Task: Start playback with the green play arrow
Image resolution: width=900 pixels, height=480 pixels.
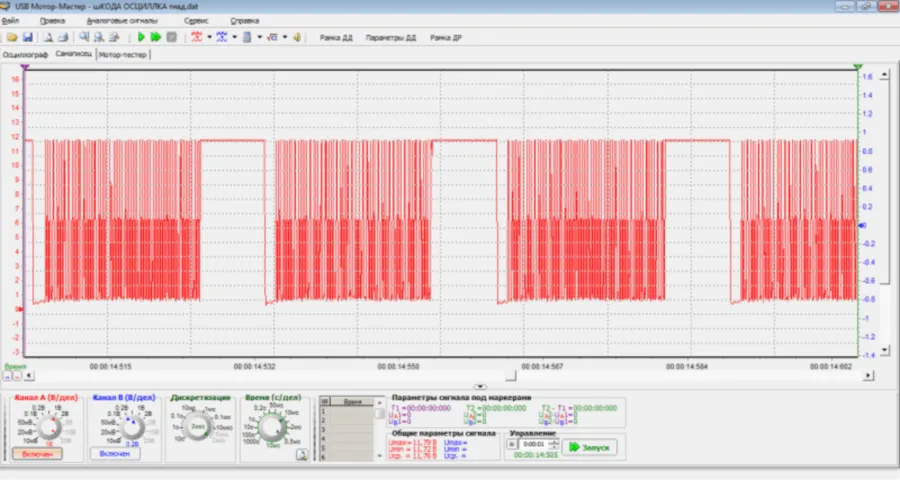Action: [141, 37]
